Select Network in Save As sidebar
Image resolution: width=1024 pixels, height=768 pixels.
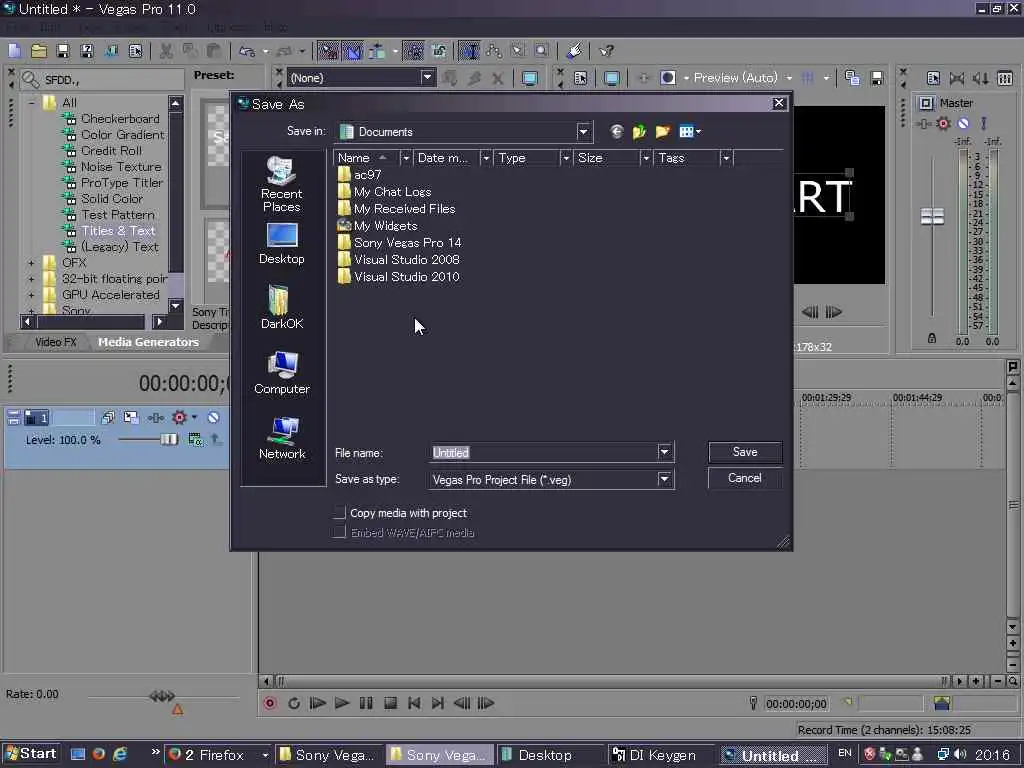[x=281, y=438]
